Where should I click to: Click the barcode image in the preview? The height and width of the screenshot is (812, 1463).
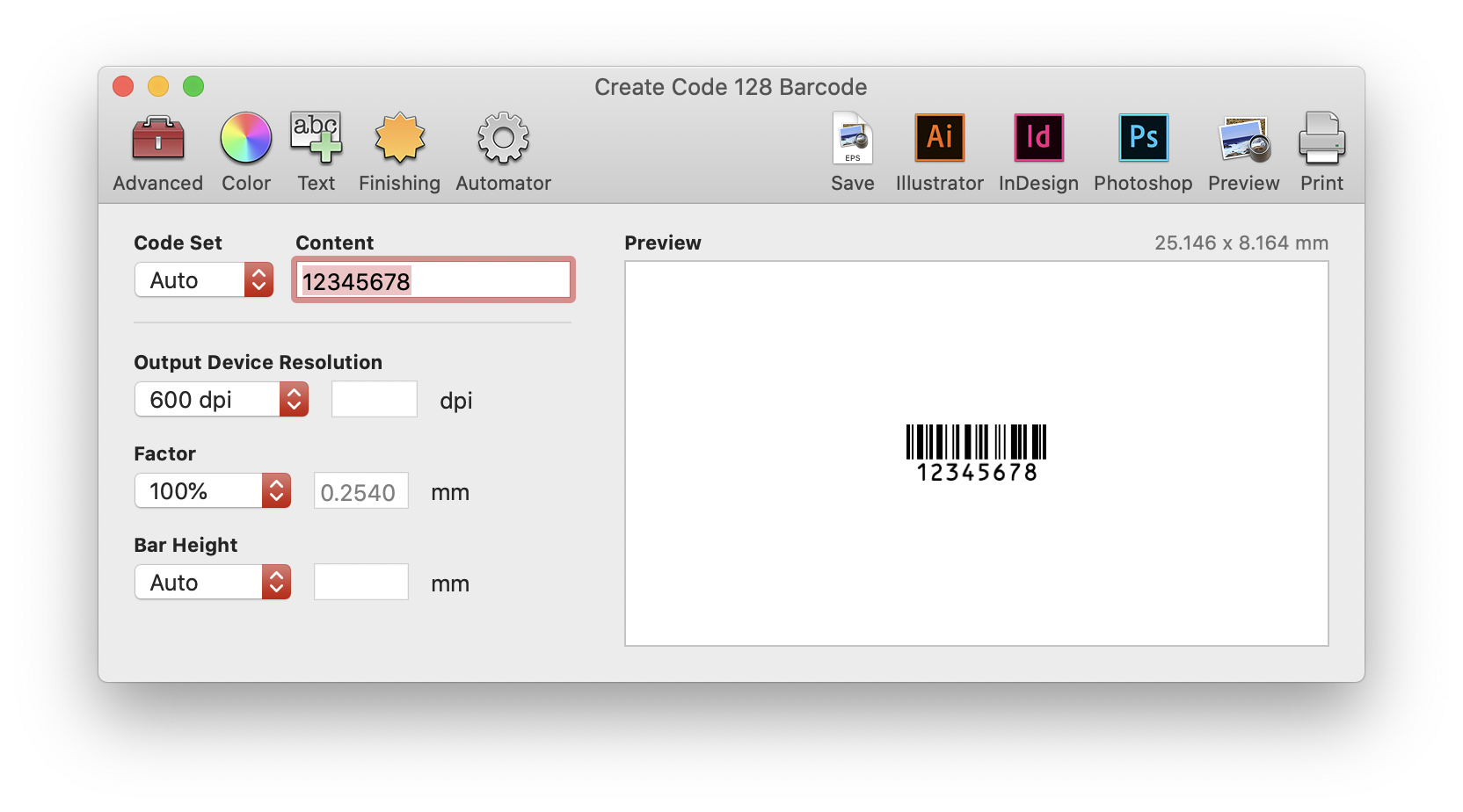coord(976,453)
